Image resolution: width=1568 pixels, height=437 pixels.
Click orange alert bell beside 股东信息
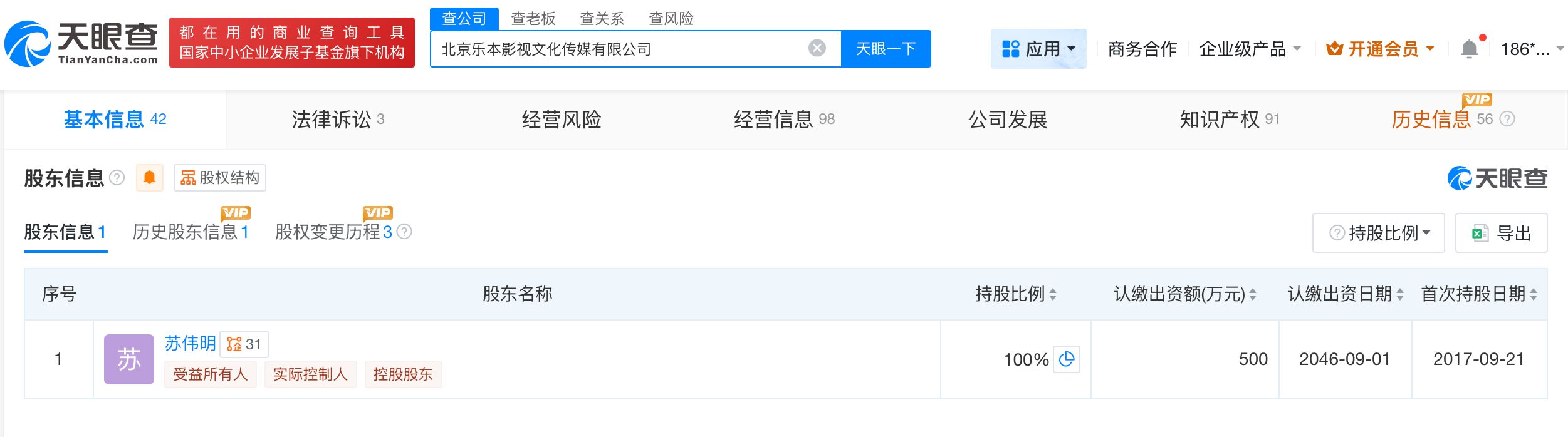coord(149,178)
